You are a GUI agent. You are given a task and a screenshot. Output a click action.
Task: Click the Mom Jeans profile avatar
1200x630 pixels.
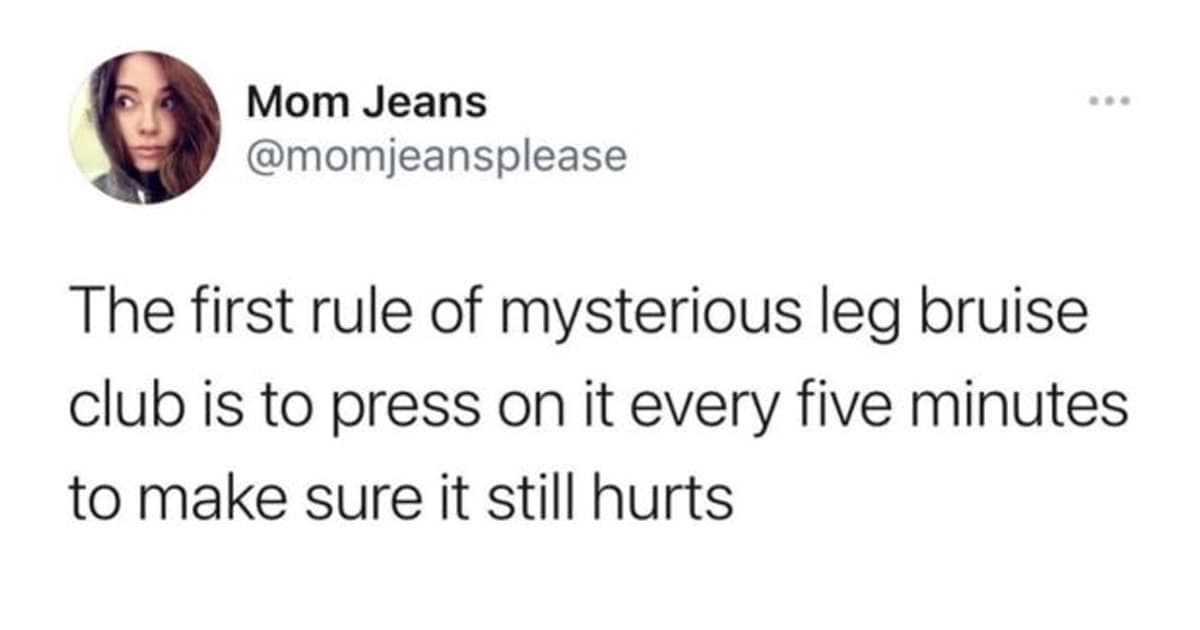[x=145, y=128]
